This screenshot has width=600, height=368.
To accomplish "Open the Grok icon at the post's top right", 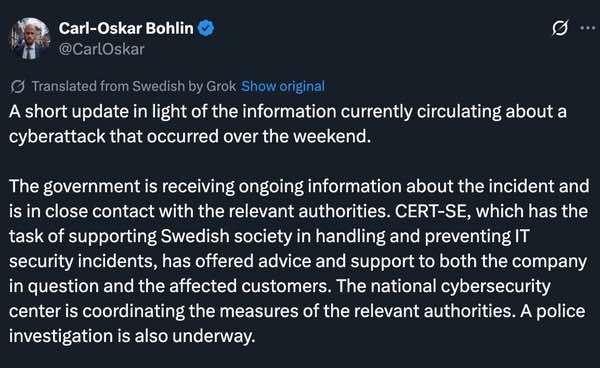I will (560, 28).
